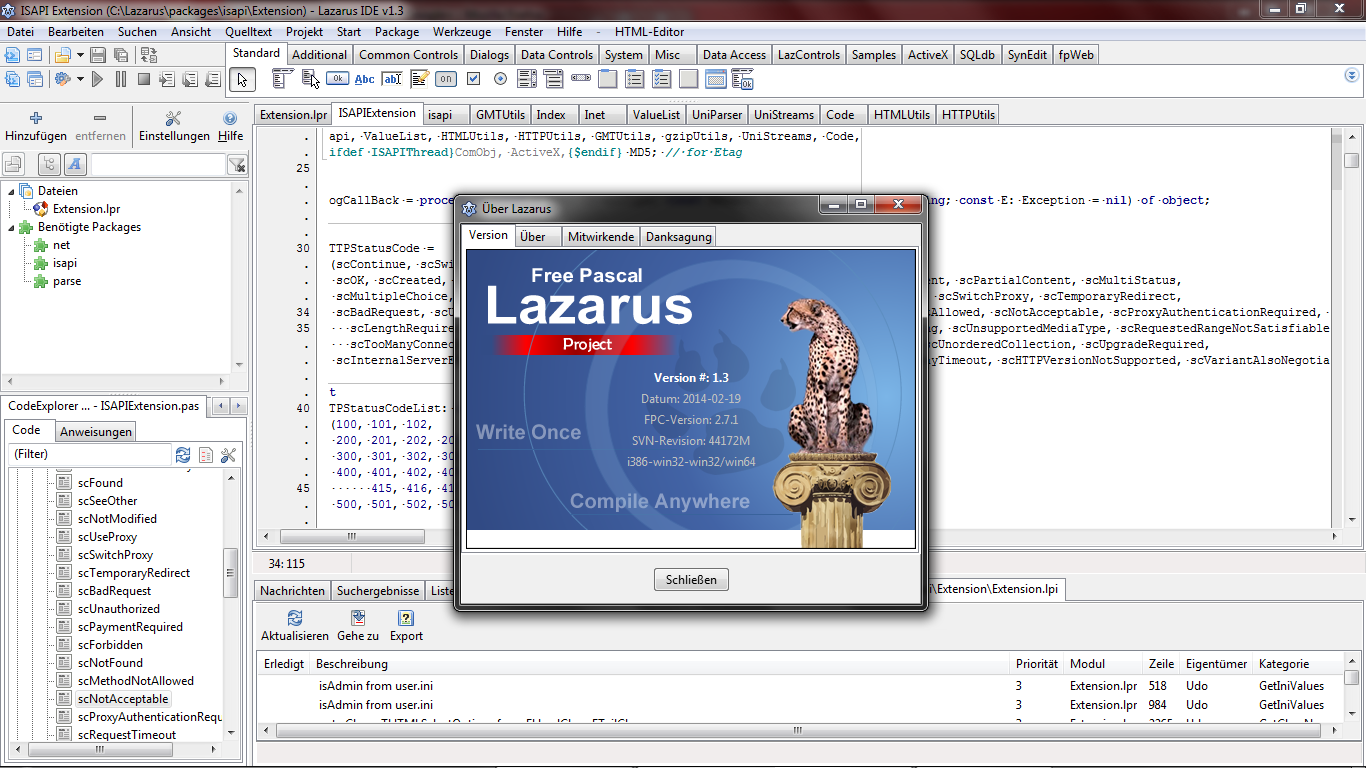The height and width of the screenshot is (768, 1366).
Task: Click the Run (play) toolbar icon
Action: pos(98,79)
